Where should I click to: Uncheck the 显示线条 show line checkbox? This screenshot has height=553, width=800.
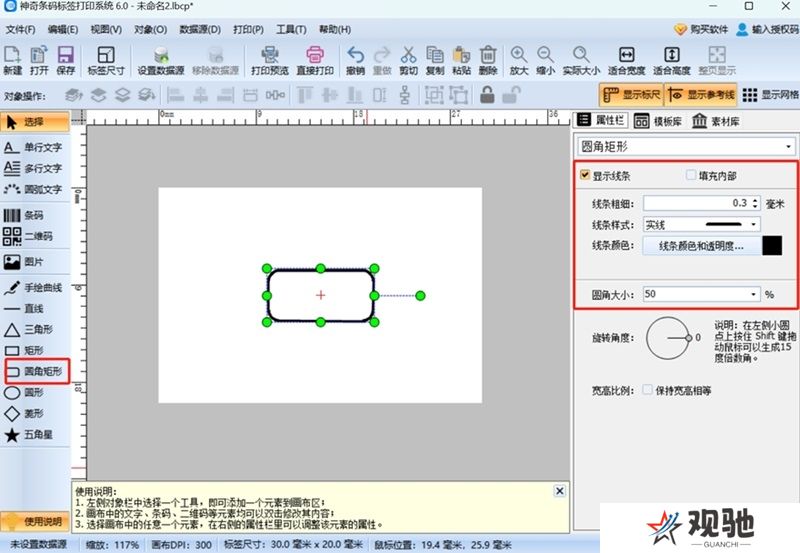click(x=585, y=175)
